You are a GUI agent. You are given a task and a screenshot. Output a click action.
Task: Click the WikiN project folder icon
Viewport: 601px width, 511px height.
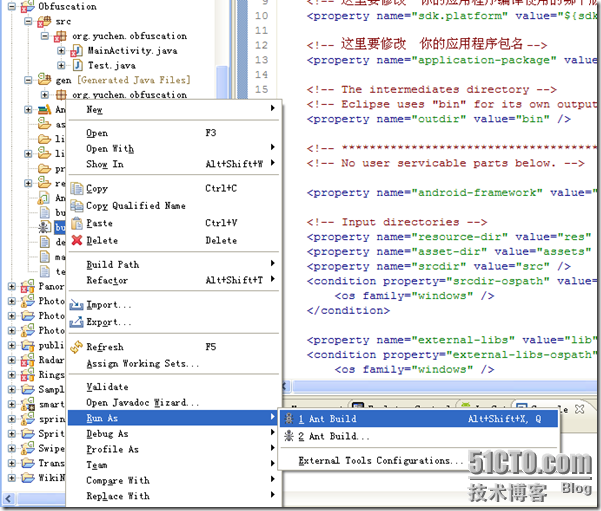point(27,478)
